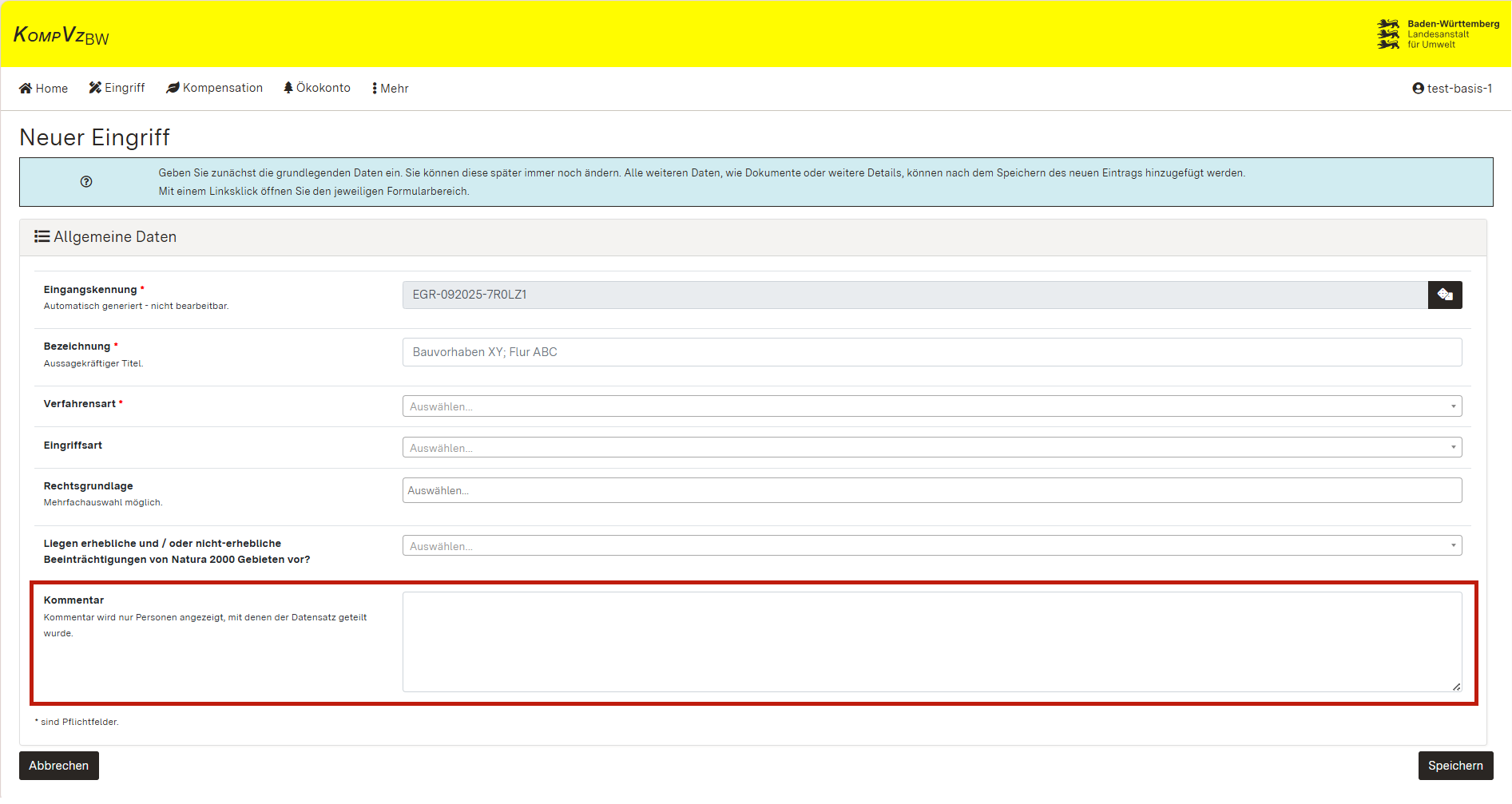Click the Allgemeine Daten list icon
The image size is (1512, 804).
[42, 237]
